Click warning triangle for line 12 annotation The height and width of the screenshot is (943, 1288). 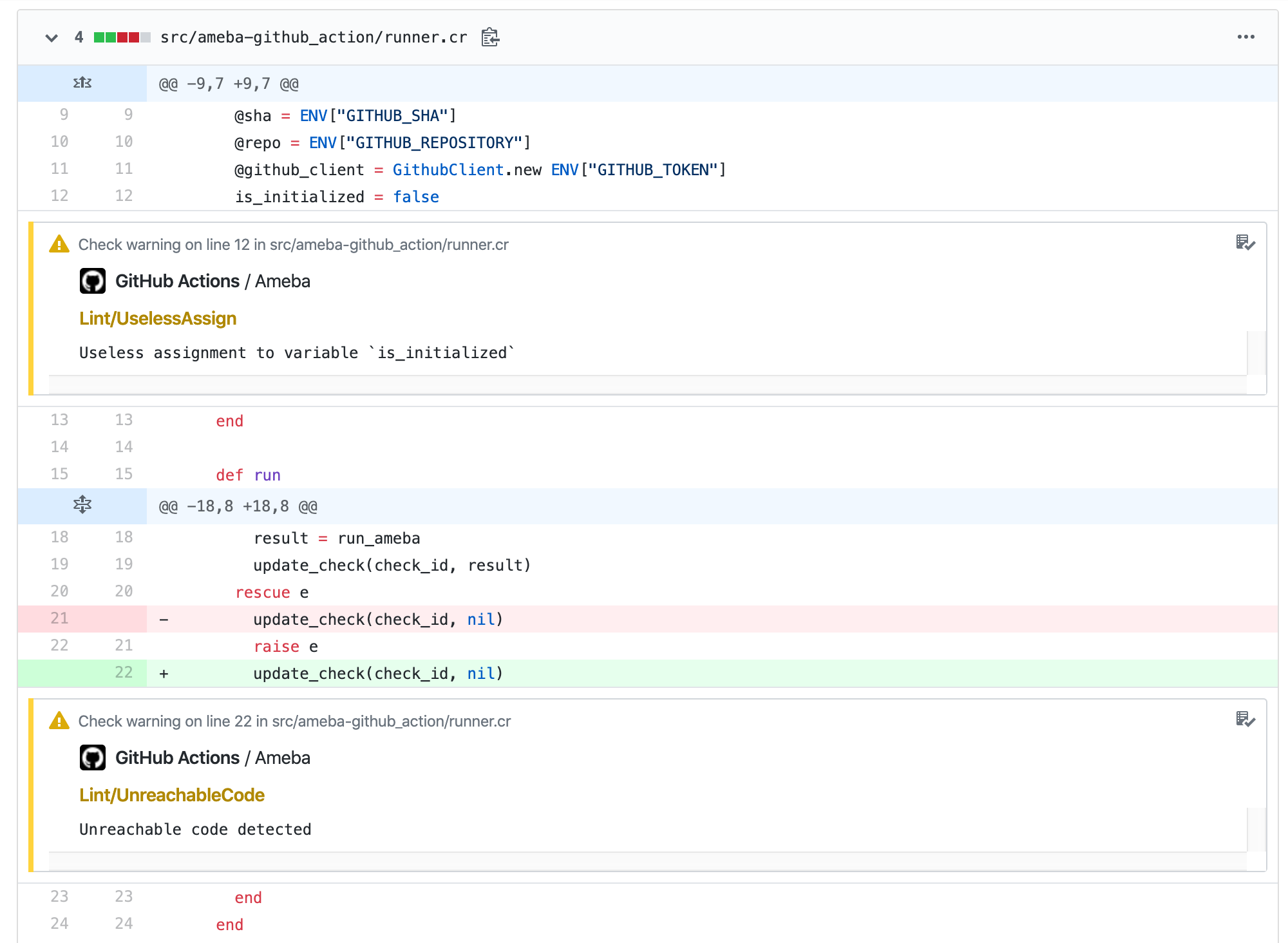pyautogui.click(x=59, y=245)
